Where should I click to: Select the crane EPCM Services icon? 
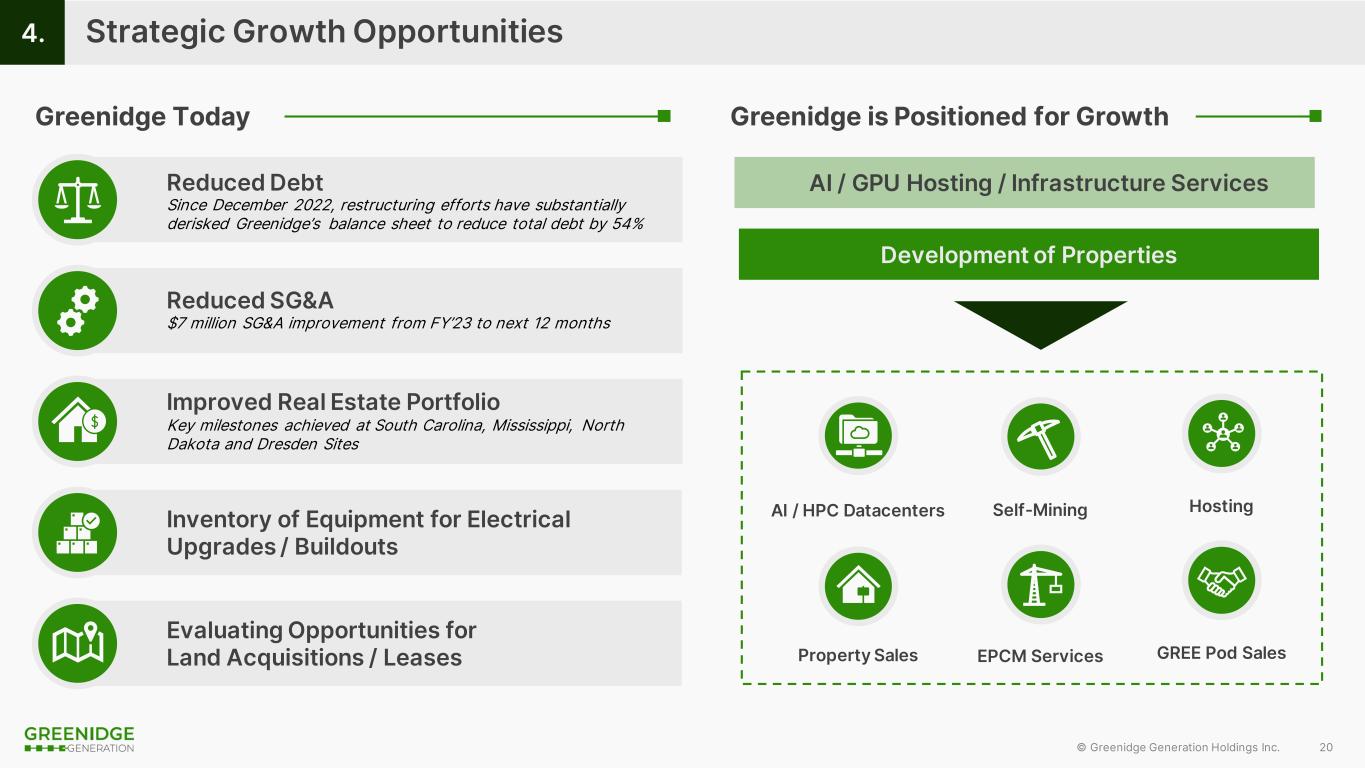coord(1039,587)
